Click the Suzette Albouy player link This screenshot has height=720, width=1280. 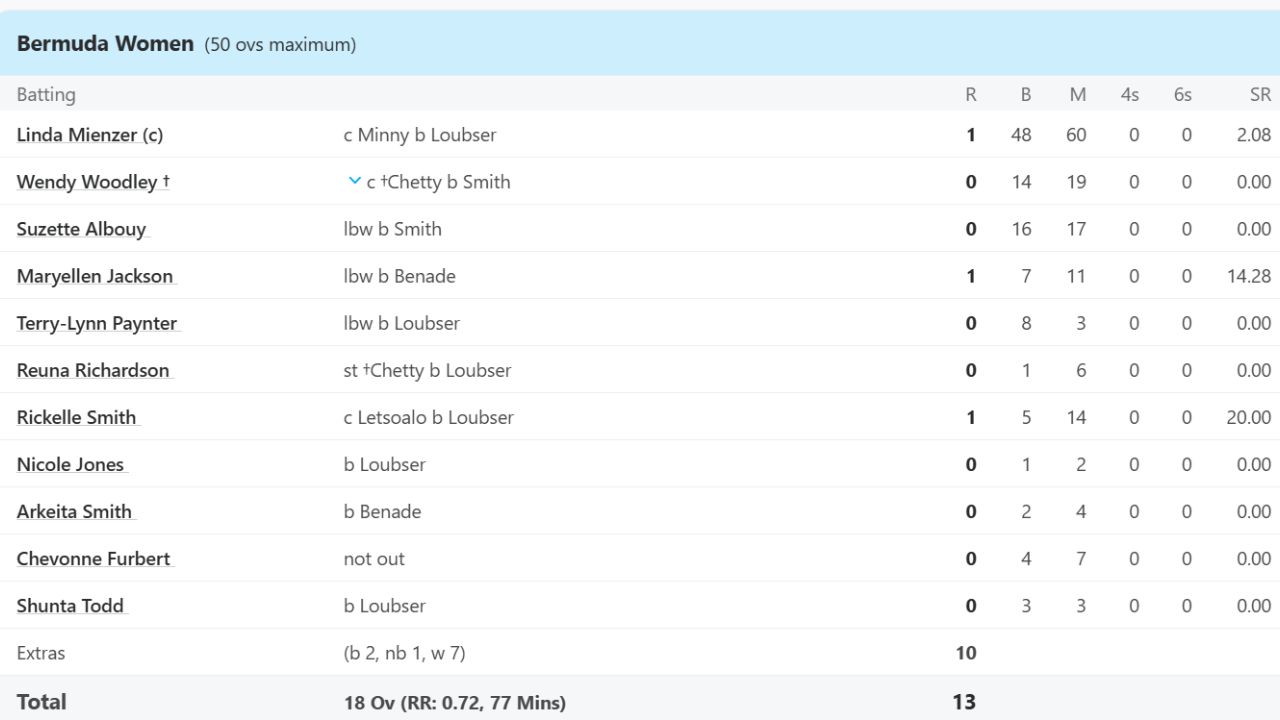81,229
